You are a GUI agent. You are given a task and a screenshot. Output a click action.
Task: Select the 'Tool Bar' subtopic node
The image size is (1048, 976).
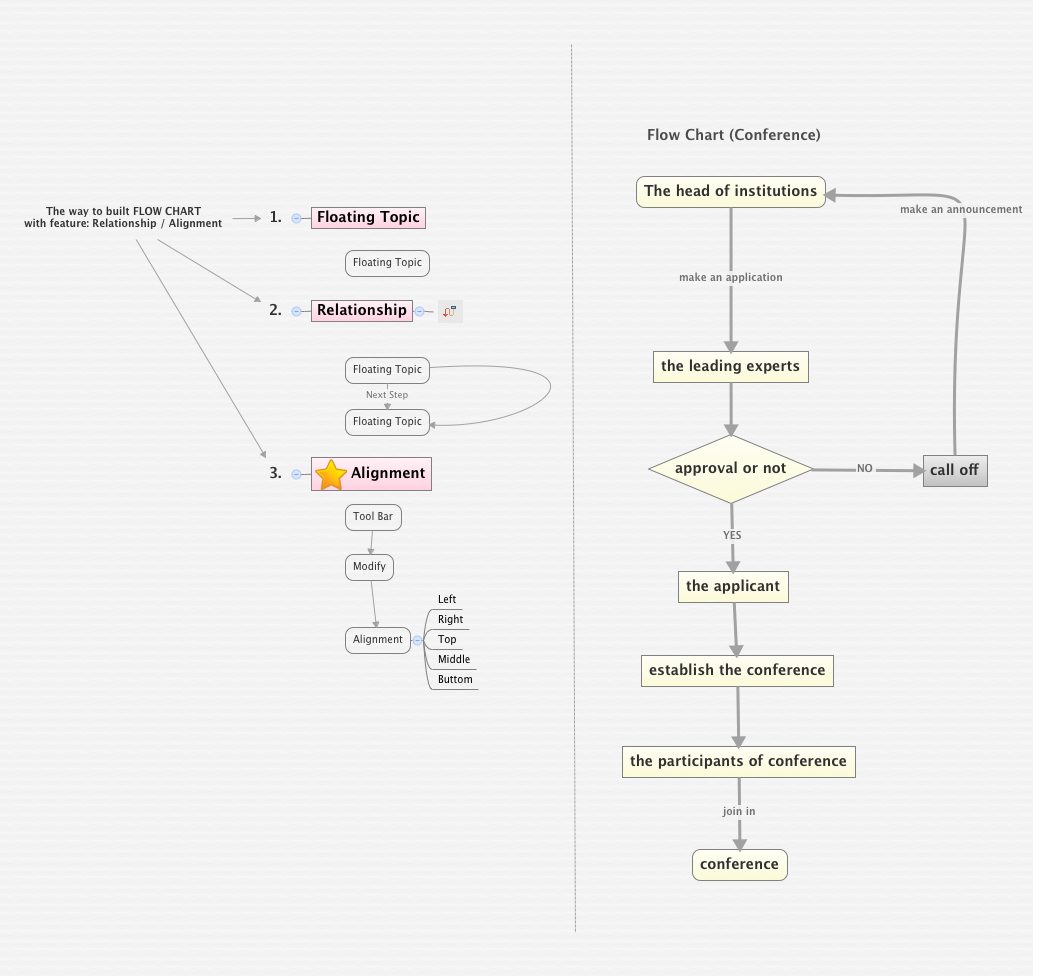tap(372, 517)
